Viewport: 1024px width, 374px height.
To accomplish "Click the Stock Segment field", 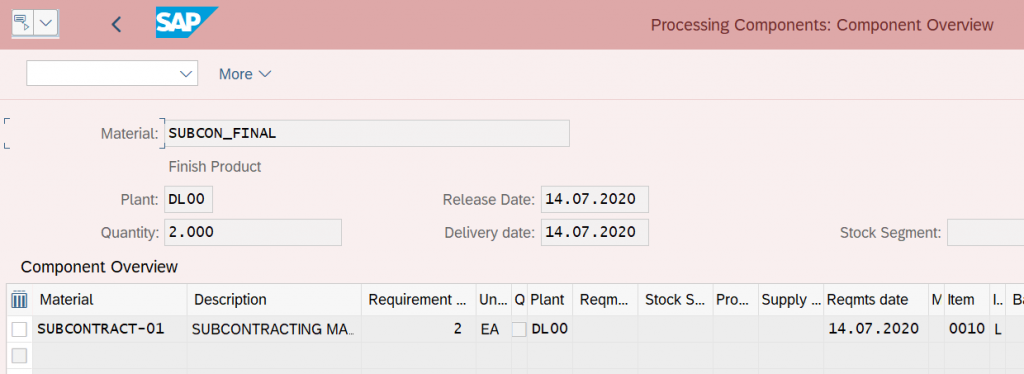I will [x=985, y=232].
